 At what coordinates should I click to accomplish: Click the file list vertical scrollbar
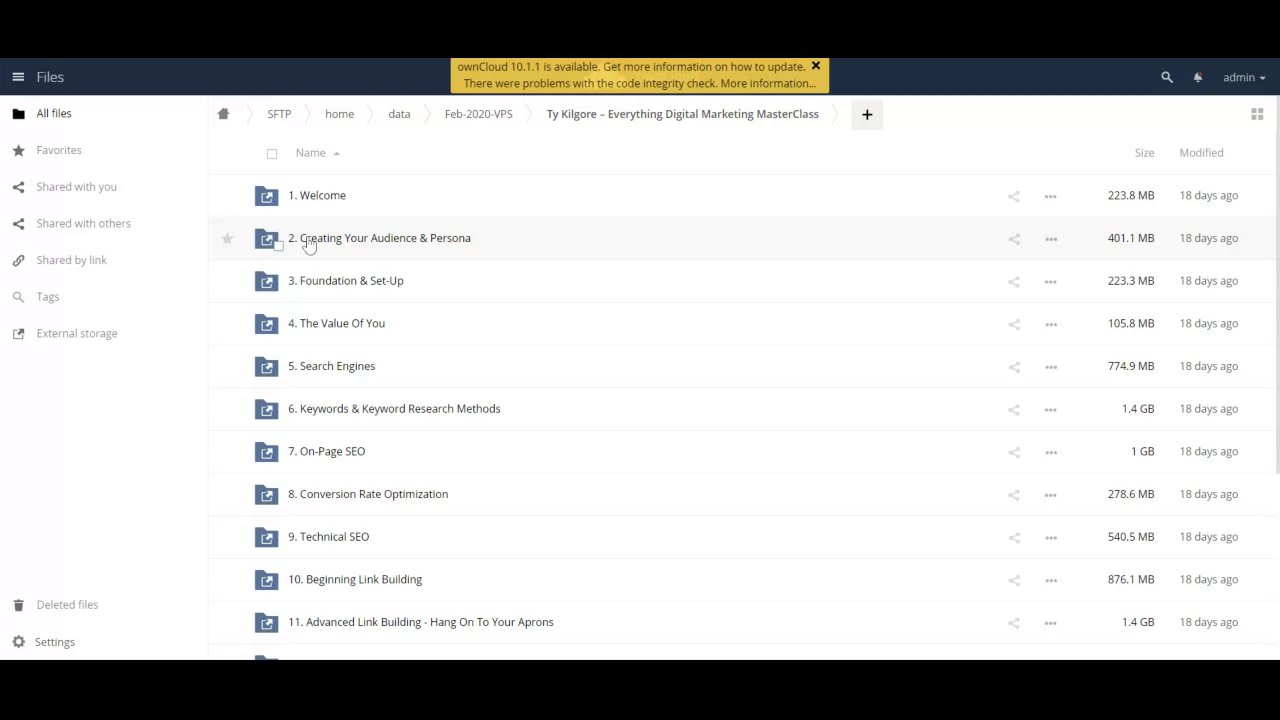click(1277, 285)
